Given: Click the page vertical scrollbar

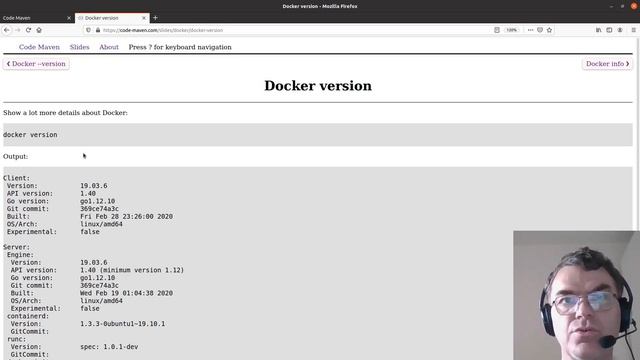Looking at the screenshot, I should tap(637, 135).
